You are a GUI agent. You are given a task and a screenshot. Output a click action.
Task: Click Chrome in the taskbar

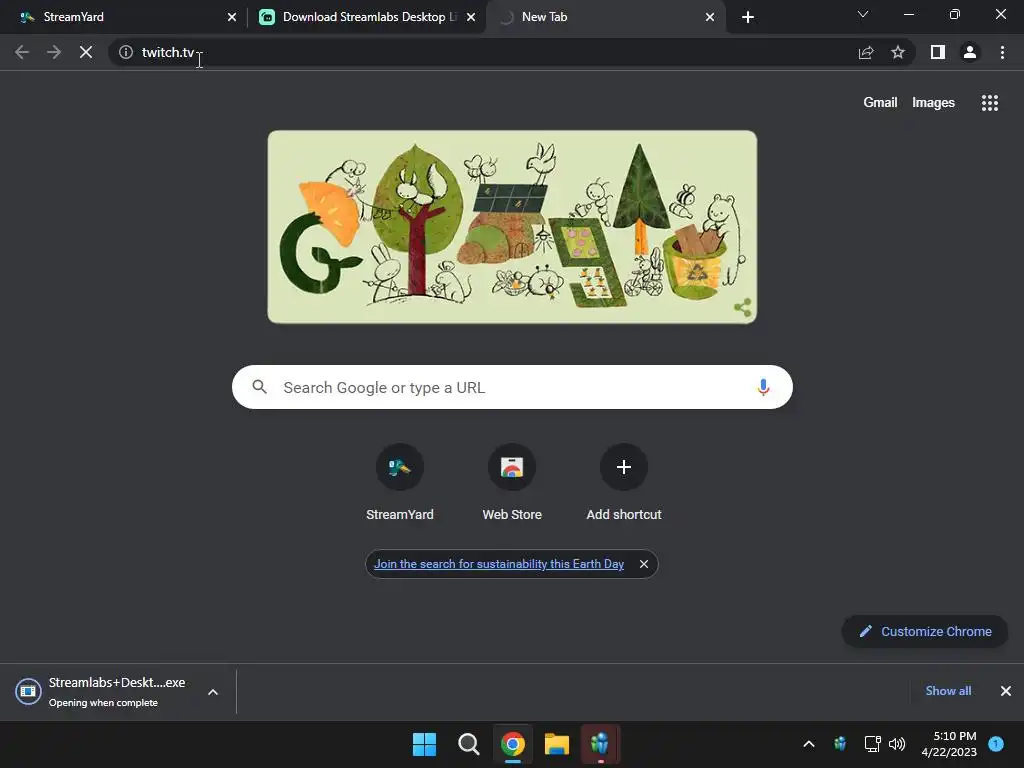point(513,744)
